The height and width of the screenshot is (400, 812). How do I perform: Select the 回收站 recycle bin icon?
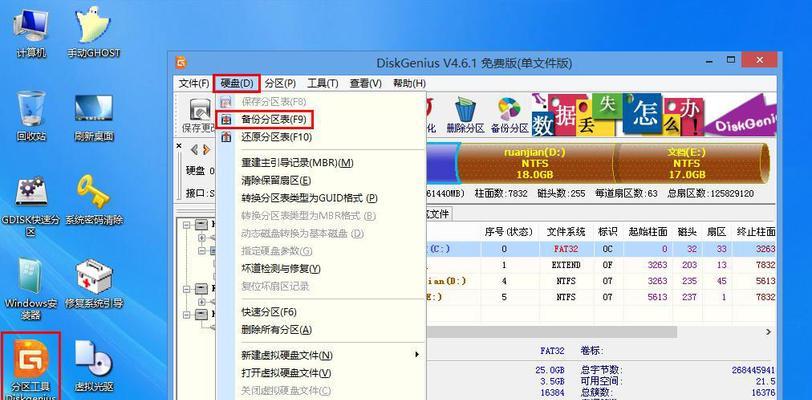[x=31, y=117]
